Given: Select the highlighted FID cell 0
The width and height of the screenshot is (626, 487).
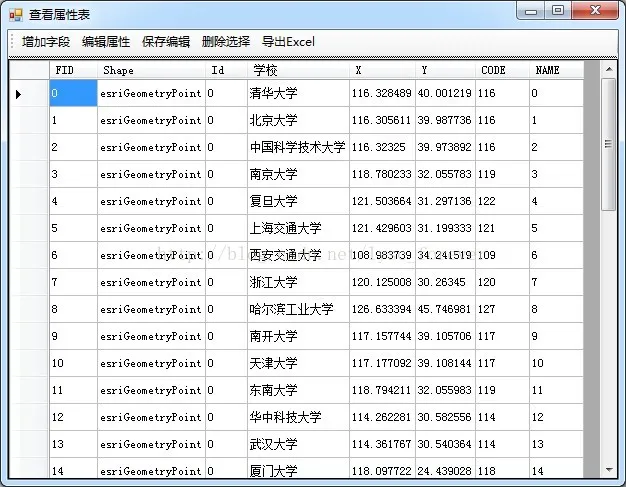Looking at the screenshot, I should click(73, 93).
